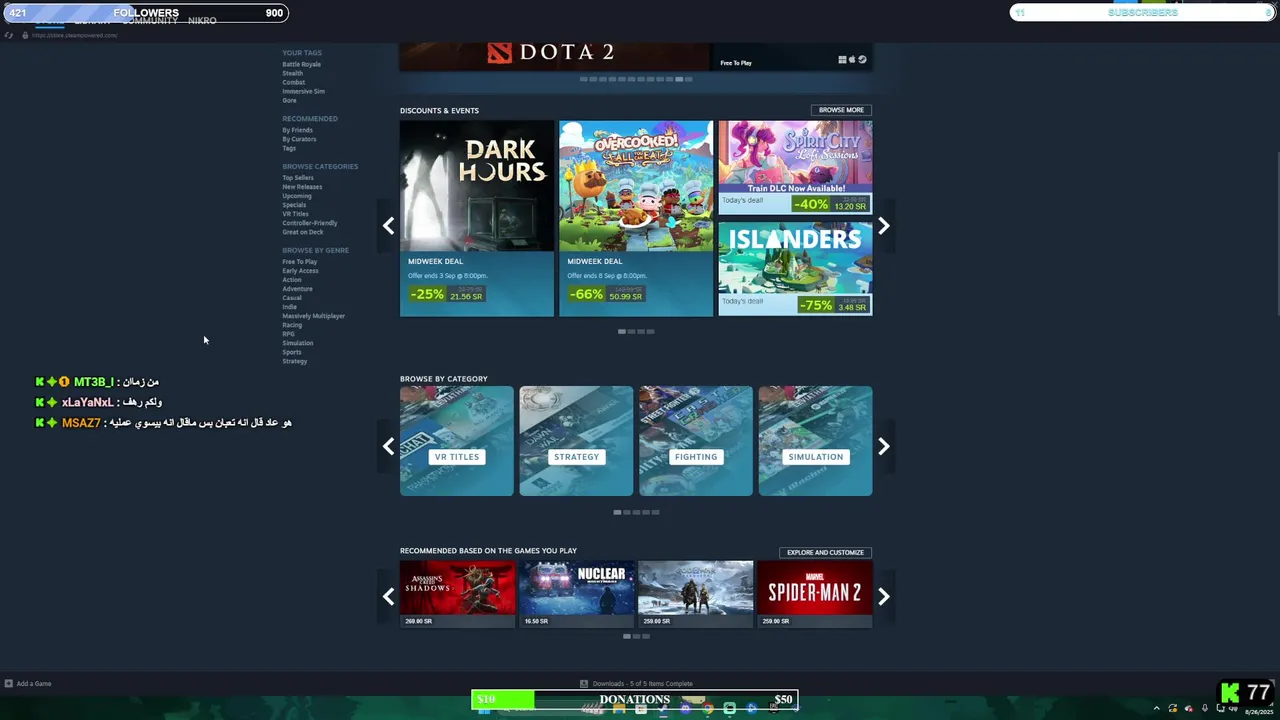Browse Casual genre
This screenshot has height=720, width=1280.
click(x=291, y=298)
